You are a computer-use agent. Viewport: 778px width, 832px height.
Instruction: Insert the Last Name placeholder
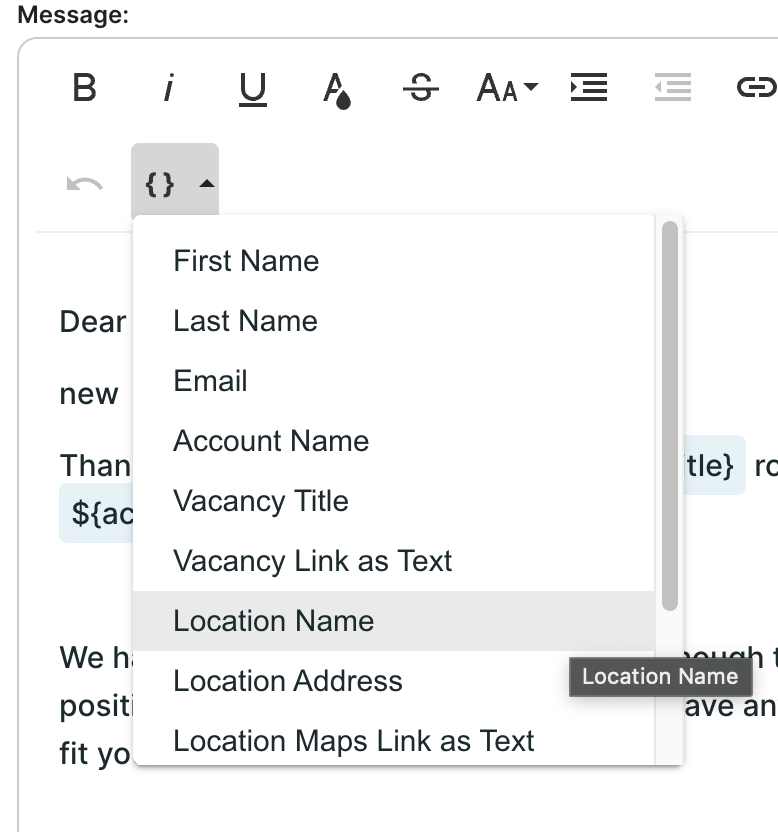tap(245, 321)
